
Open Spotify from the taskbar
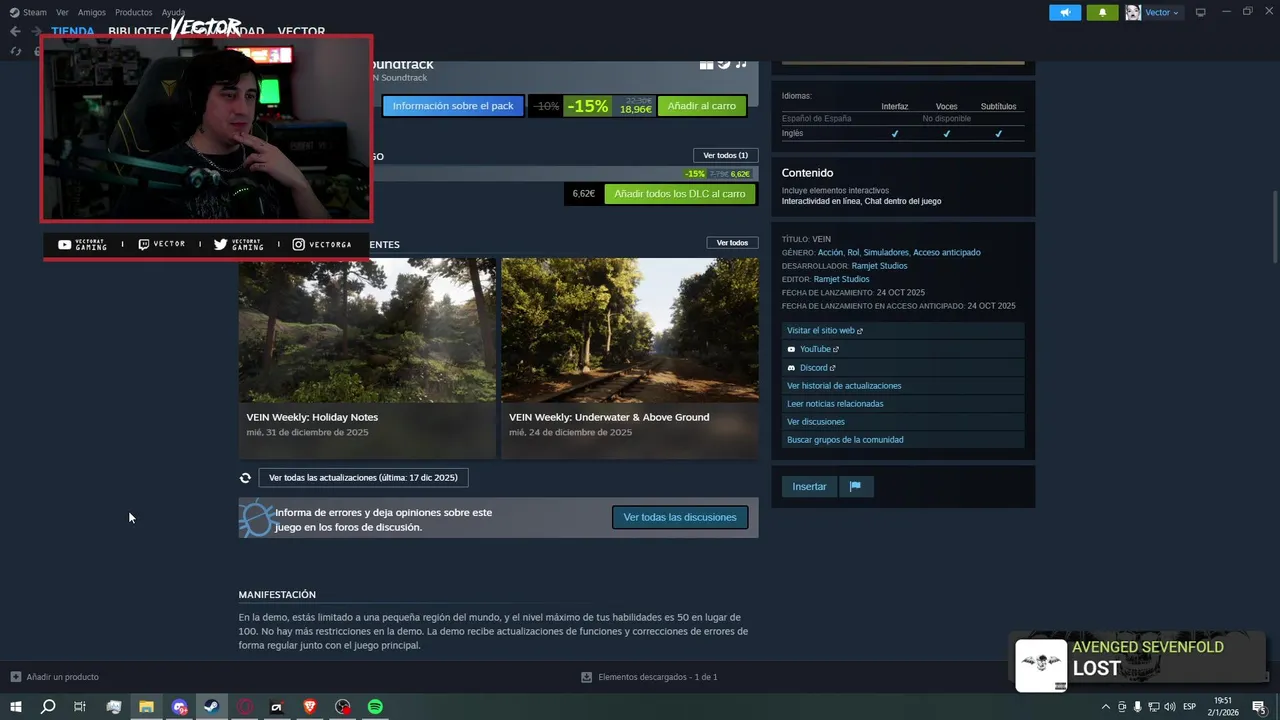pyautogui.click(x=375, y=707)
